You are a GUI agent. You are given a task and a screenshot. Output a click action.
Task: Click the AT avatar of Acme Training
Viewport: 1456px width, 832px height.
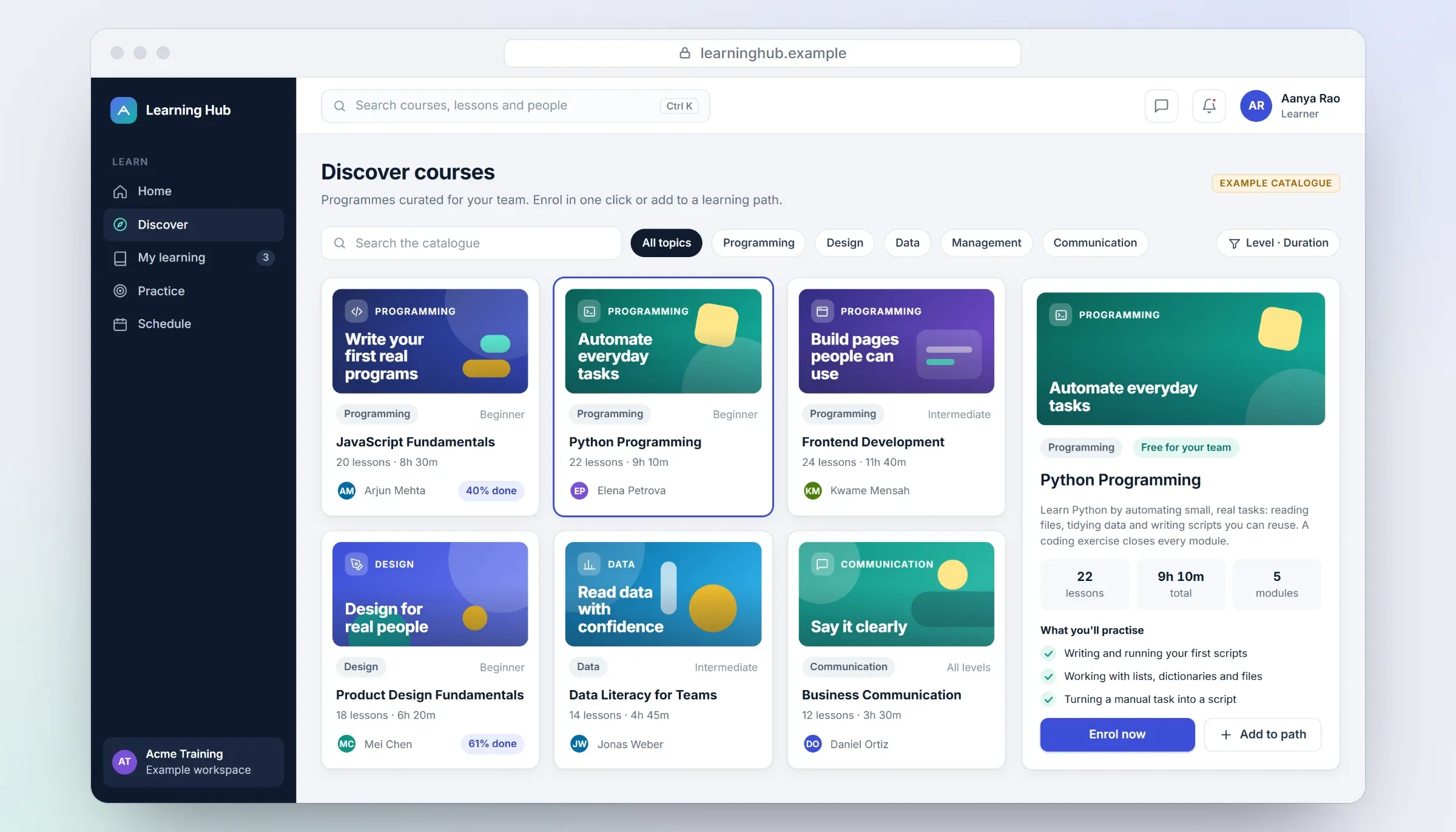(124, 762)
